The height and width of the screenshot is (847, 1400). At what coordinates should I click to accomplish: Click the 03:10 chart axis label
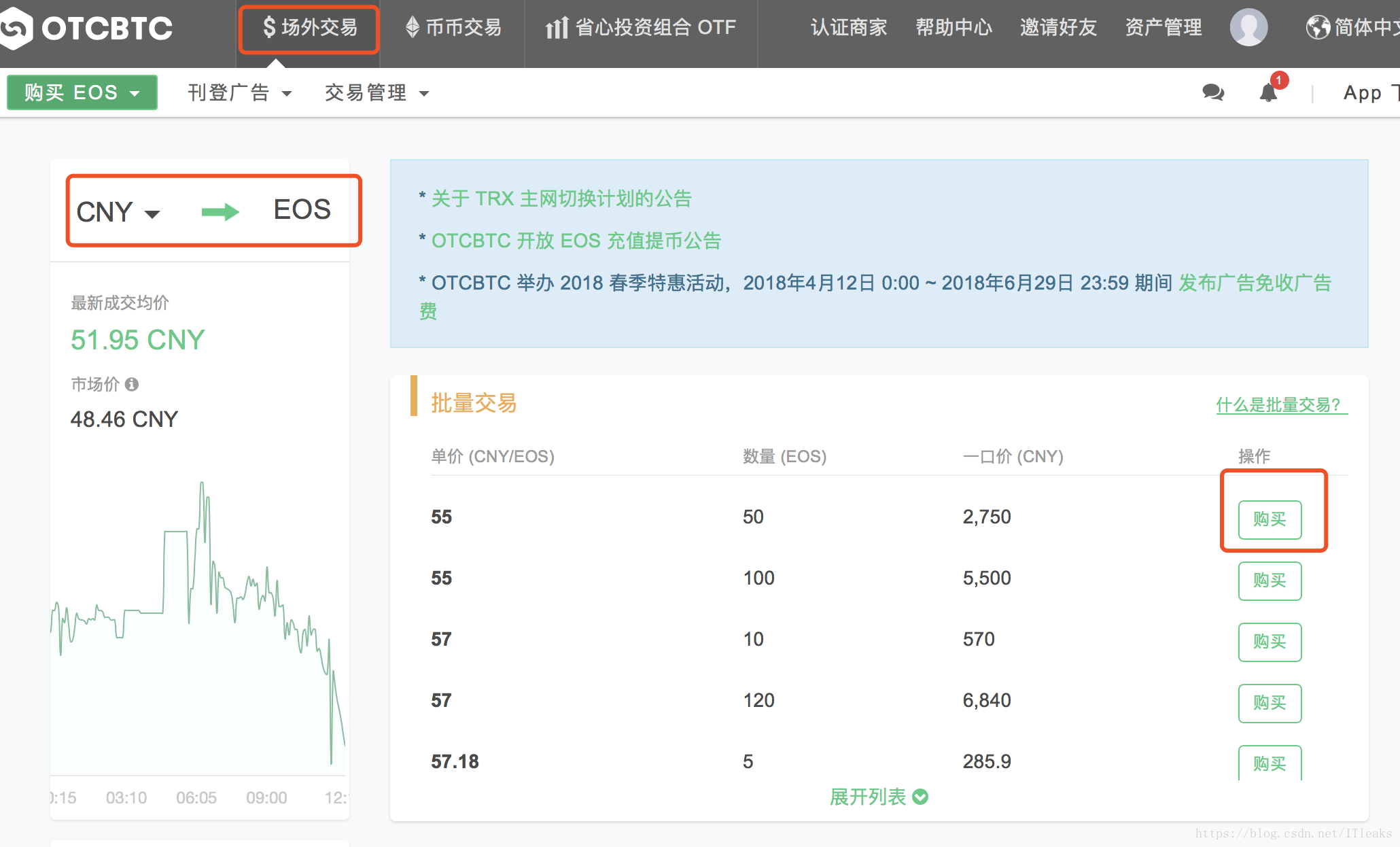click(x=126, y=797)
